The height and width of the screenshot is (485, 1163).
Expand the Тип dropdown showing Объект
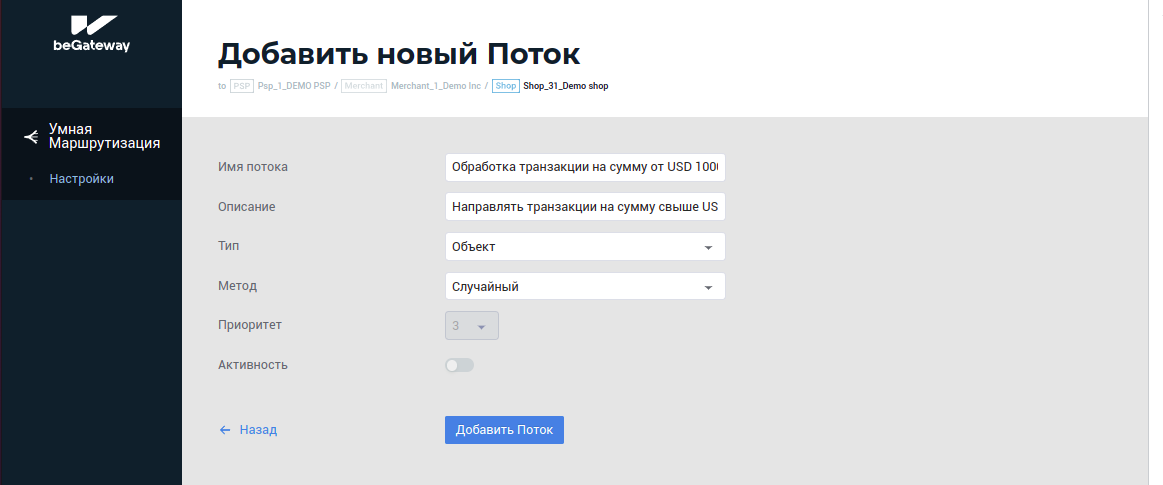pyautogui.click(x=584, y=247)
